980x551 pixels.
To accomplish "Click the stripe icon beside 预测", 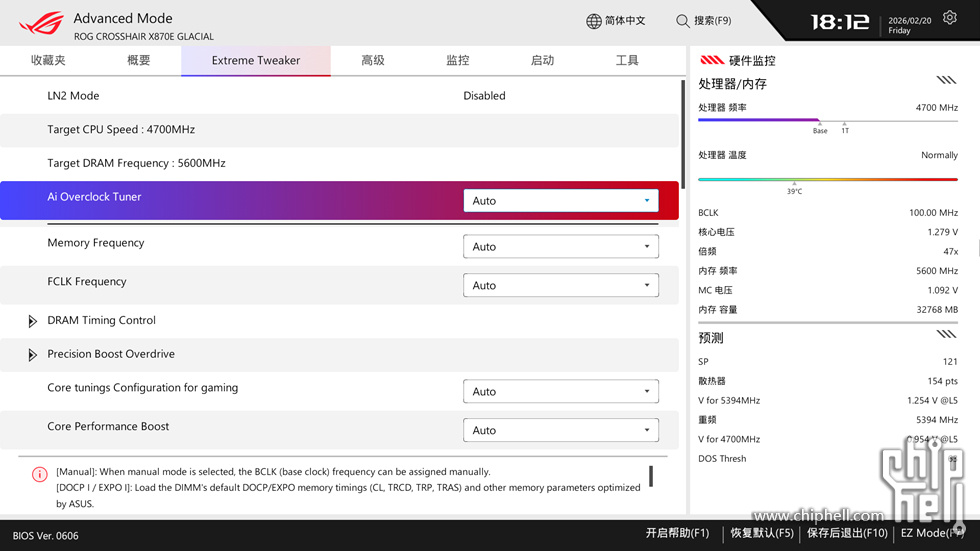I will pyautogui.click(x=946, y=335).
